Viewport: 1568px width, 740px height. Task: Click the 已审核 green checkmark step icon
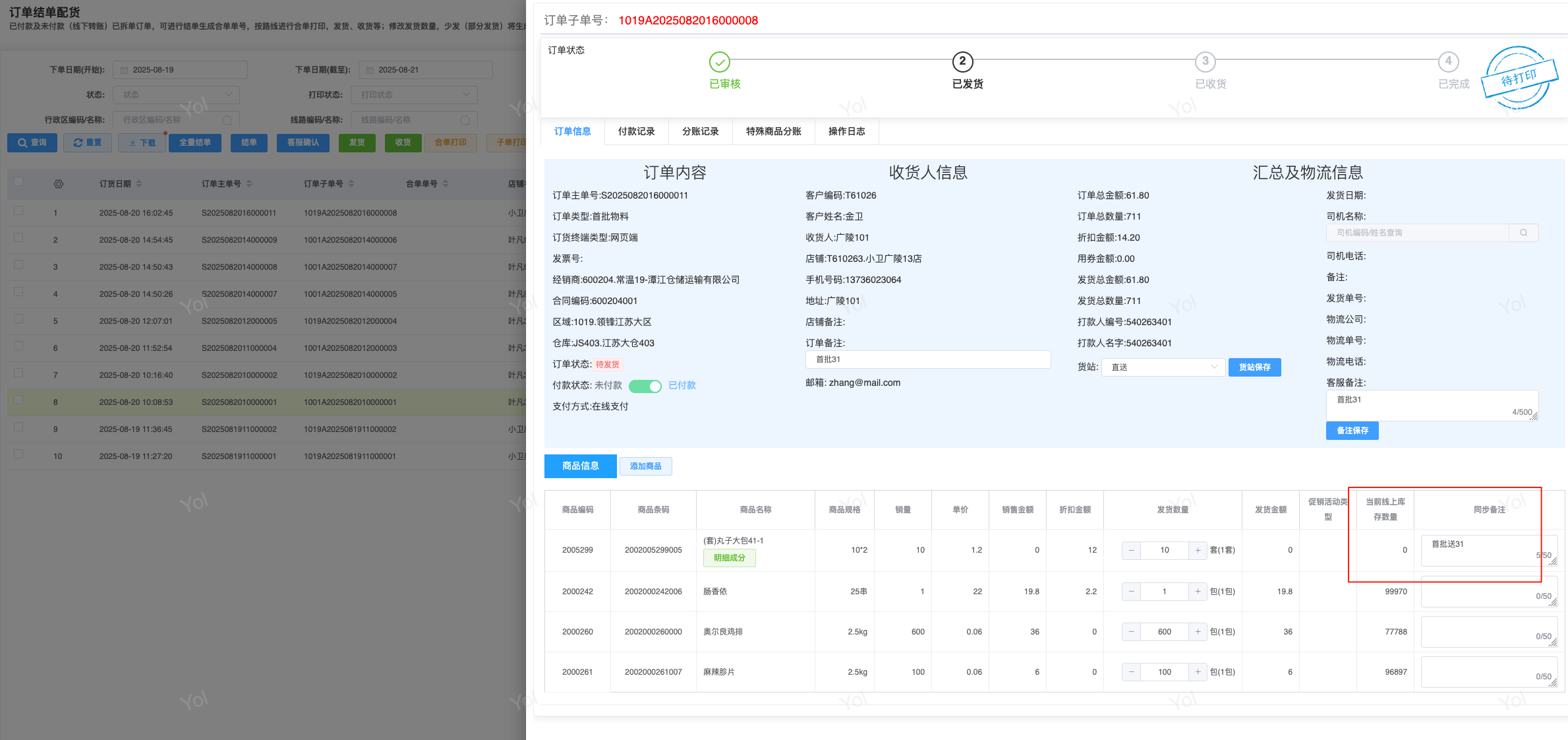point(719,62)
